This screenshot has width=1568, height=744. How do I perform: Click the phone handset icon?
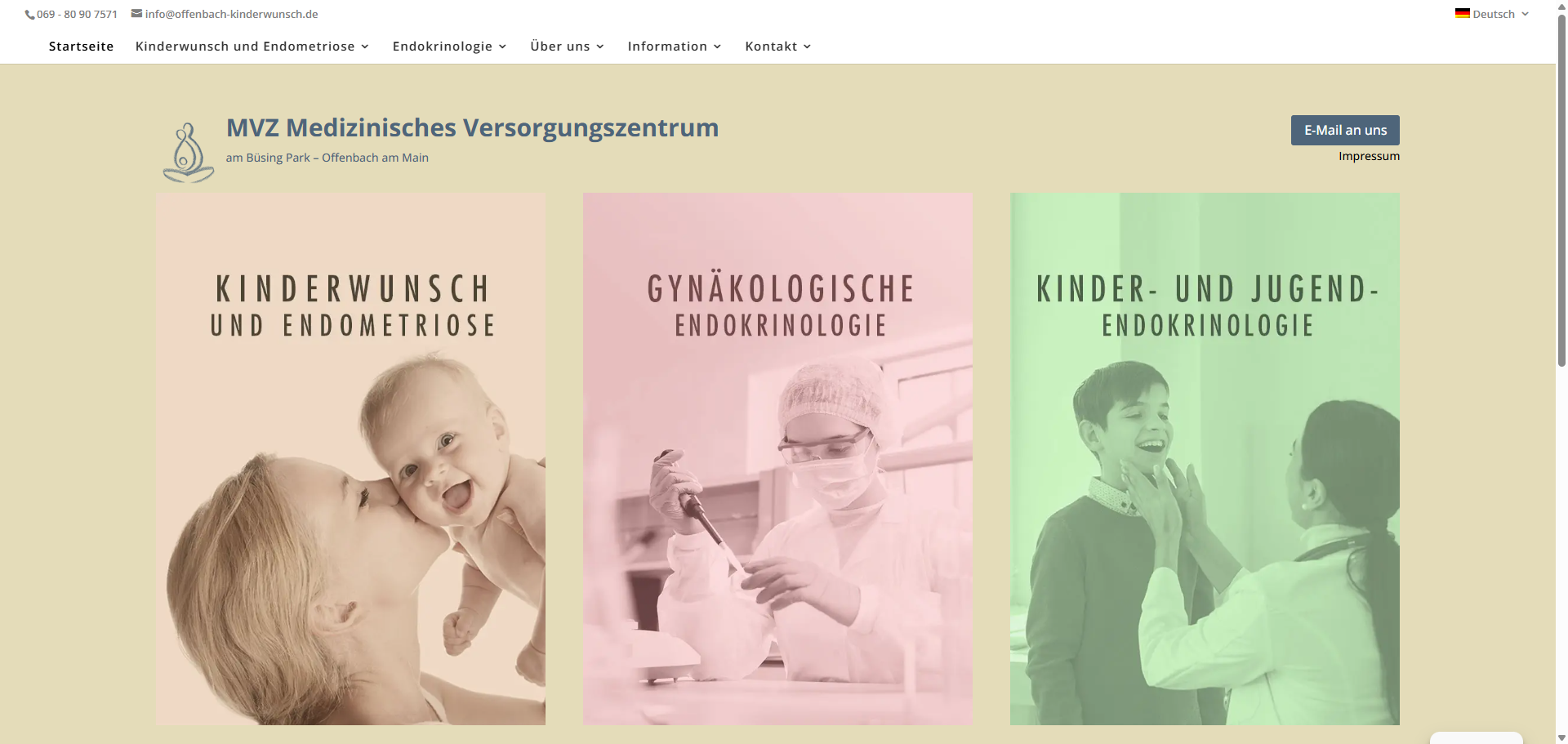(x=29, y=15)
